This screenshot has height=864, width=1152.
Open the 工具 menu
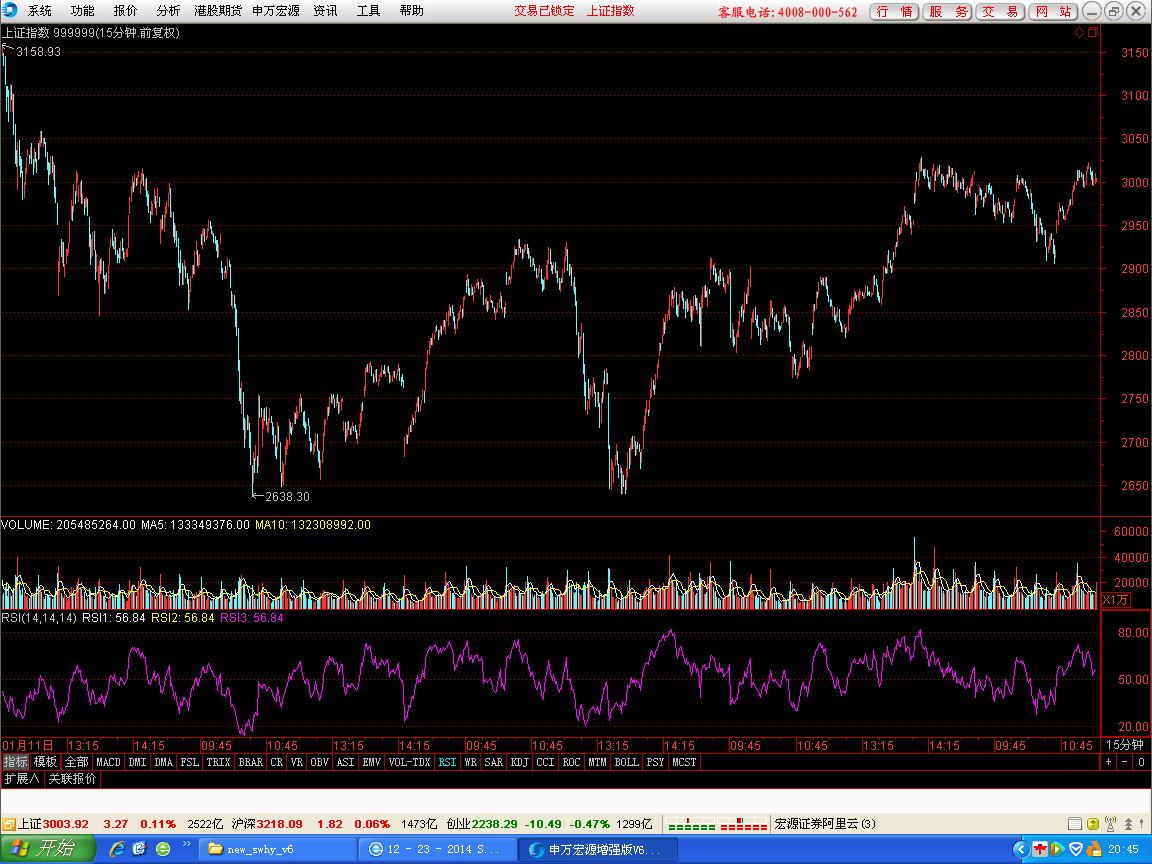368,11
